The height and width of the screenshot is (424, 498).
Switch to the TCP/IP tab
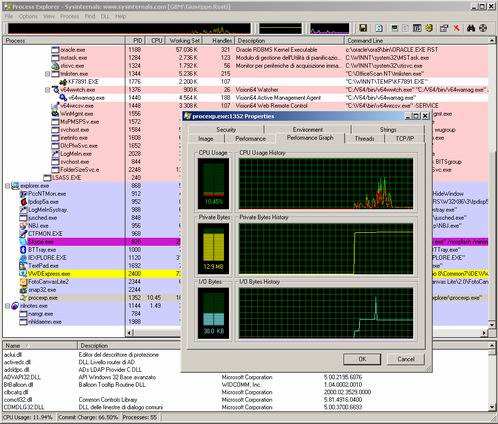(x=404, y=139)
